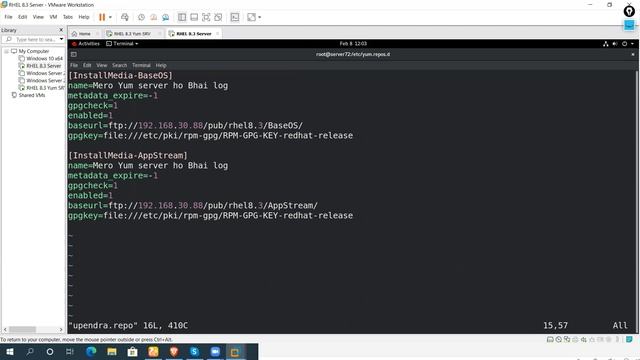
Task: Select Windows 10 x64 in library
Action: [x=44, y=59]
